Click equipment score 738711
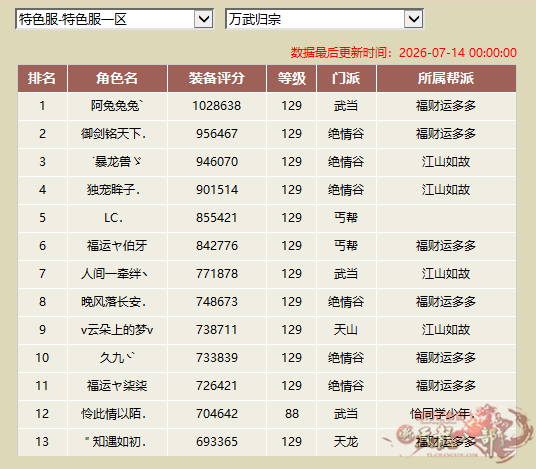Image resolution: width=536 pixels, height=469 pixels. click(216, 330)
